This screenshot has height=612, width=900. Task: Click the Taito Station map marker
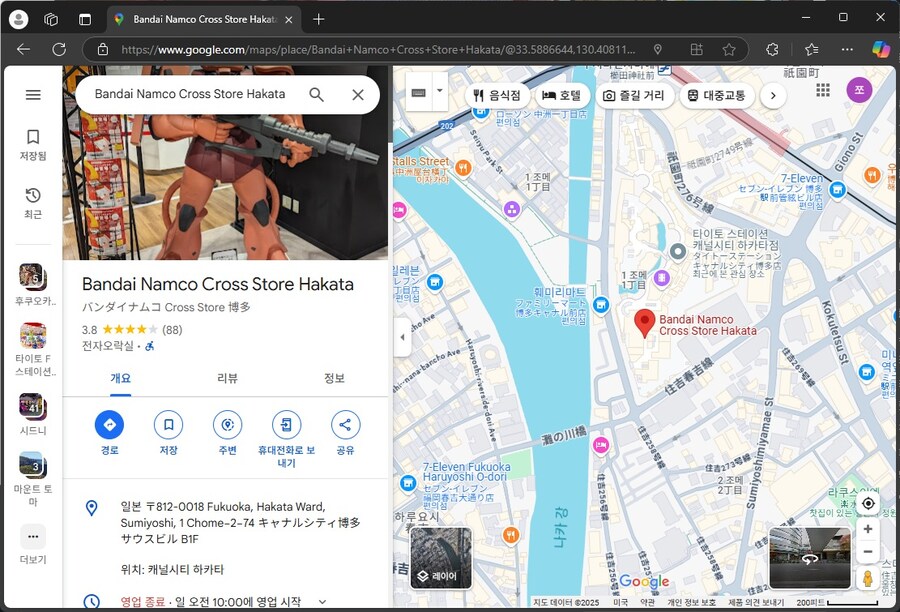678,251
